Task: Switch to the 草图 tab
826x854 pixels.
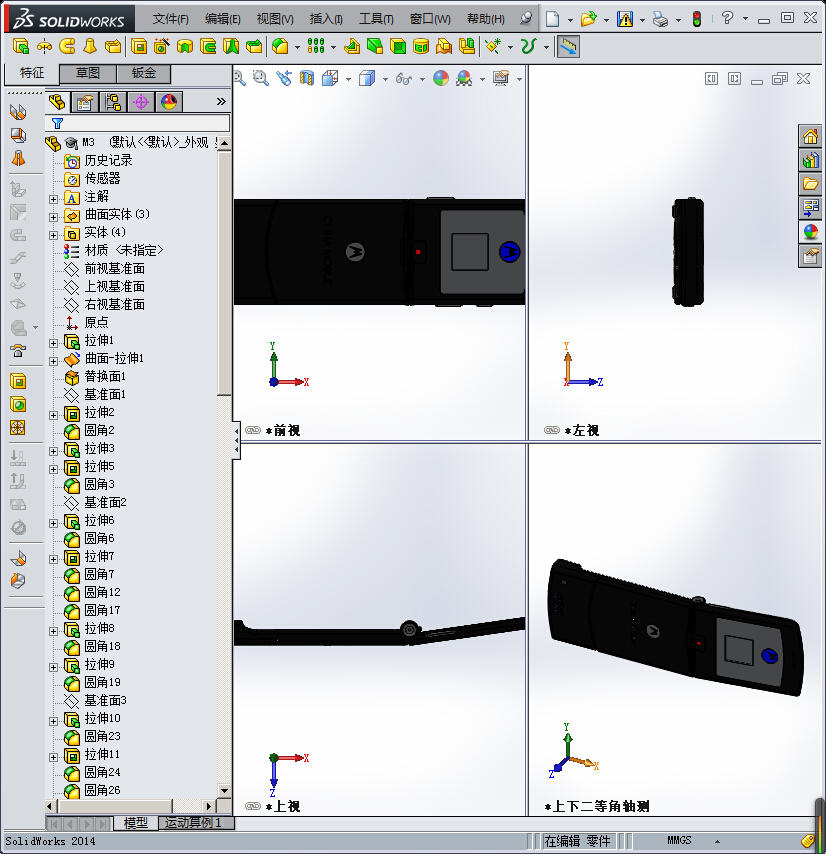Action: point(88,73)
